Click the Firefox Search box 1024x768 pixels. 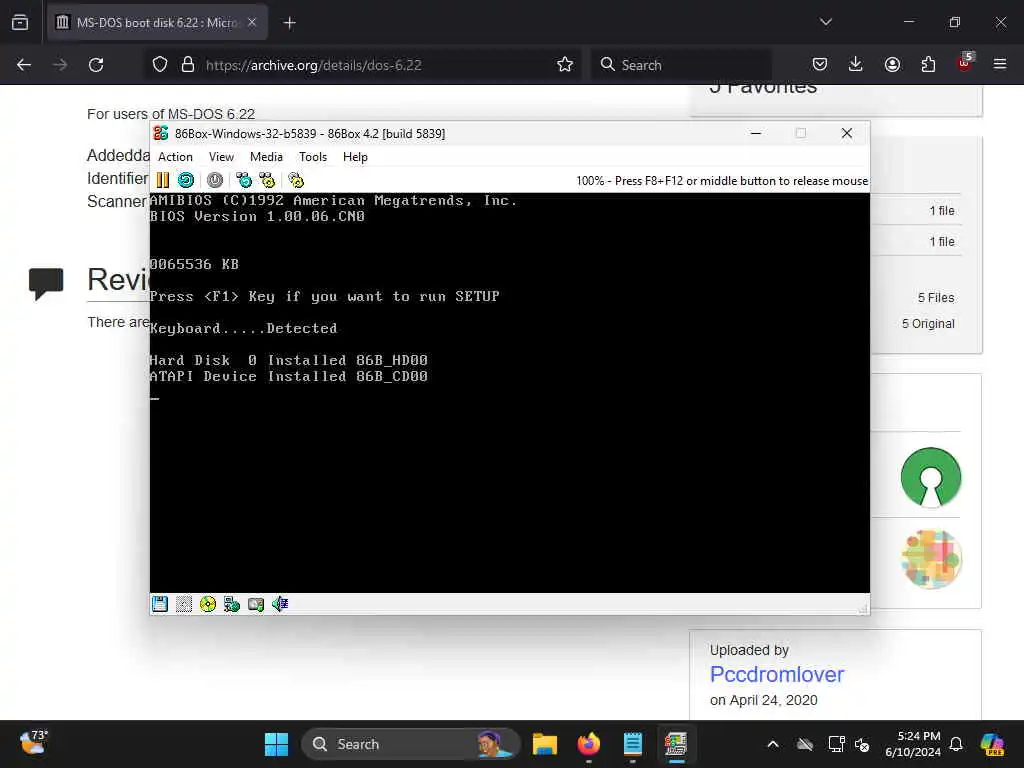(681, 65)
